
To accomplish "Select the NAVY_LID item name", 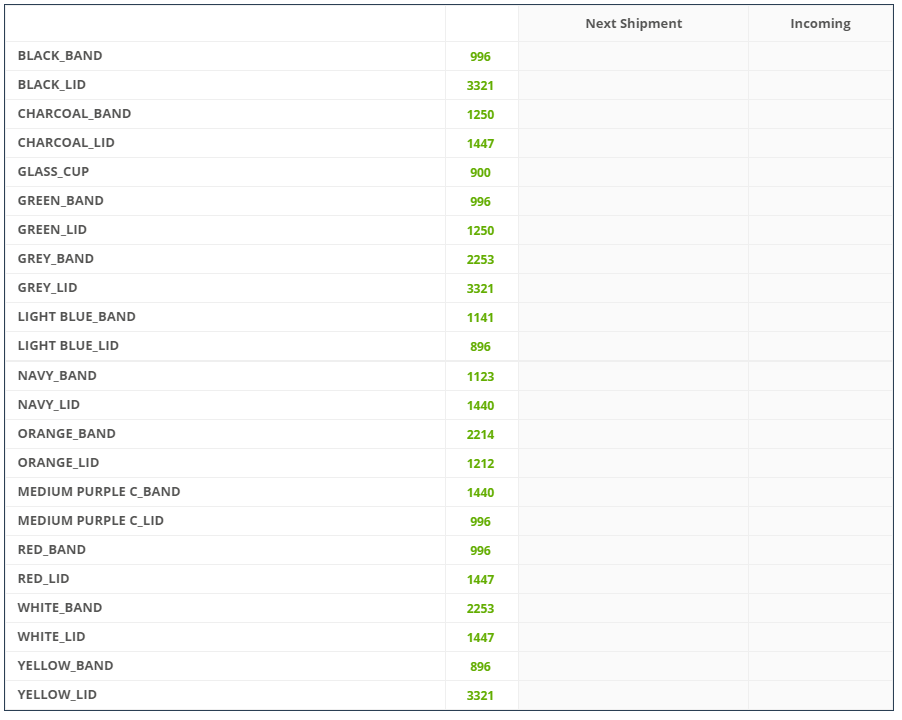I will (x=48, y=405).
